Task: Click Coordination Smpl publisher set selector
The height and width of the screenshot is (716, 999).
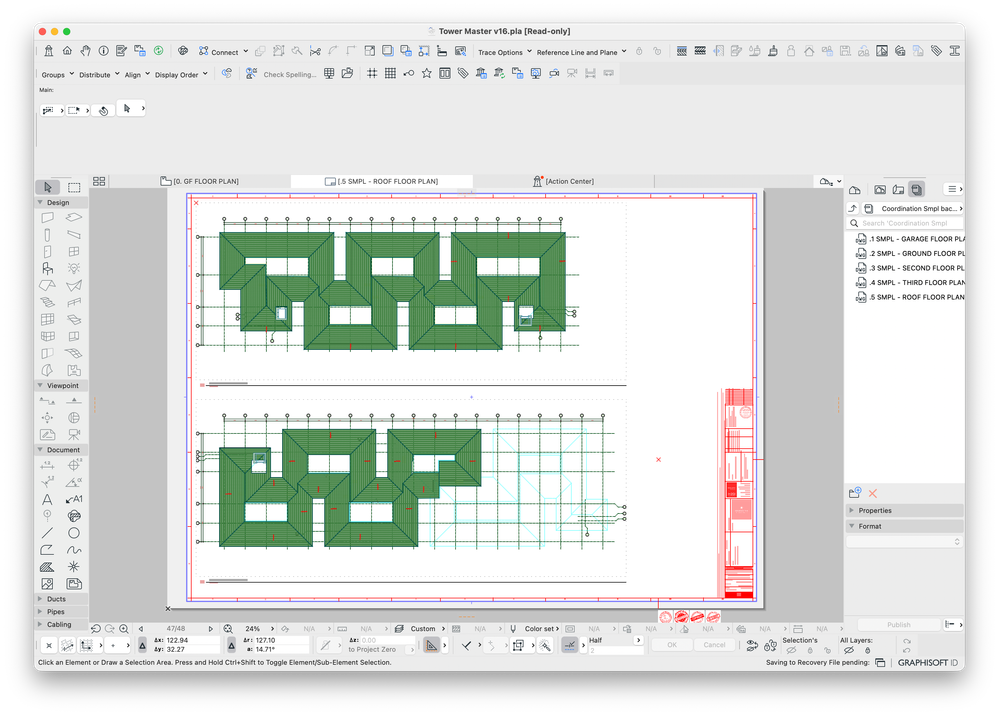Action: coord(914,208)
